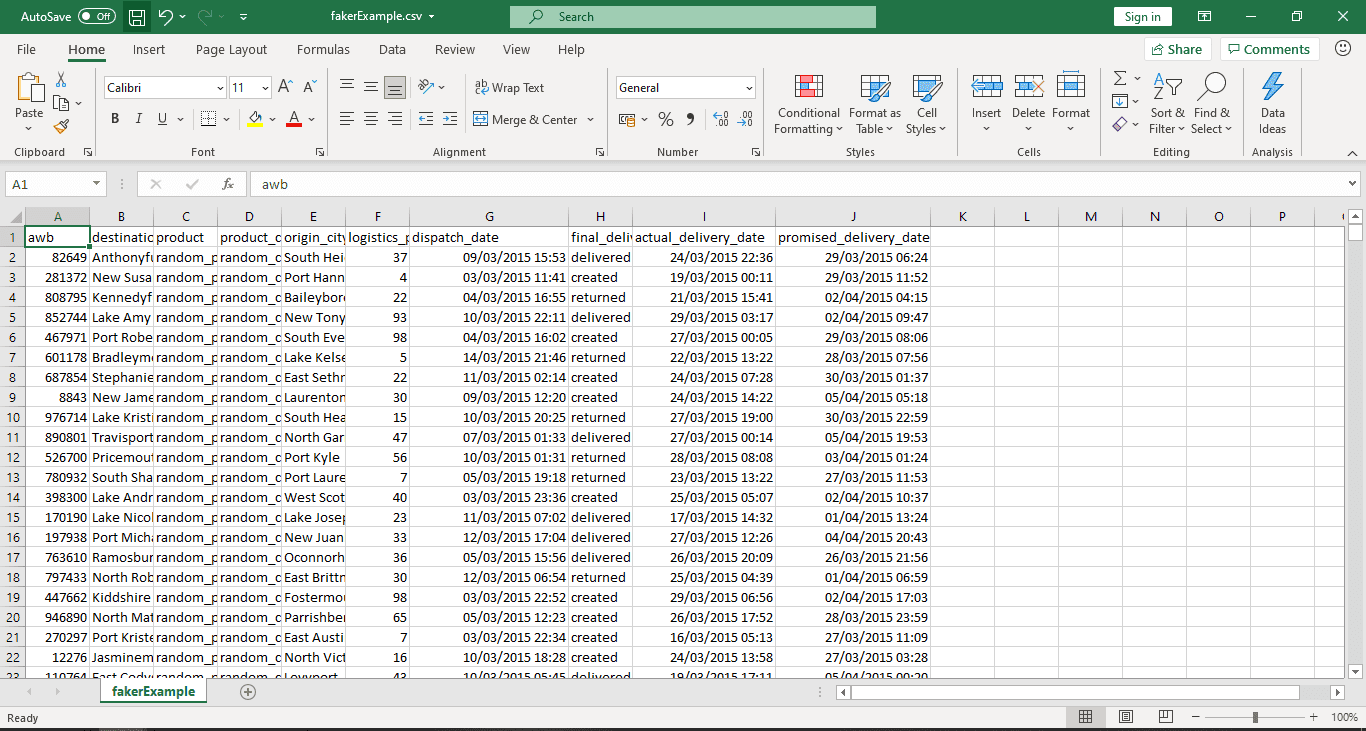Expand the General number format dropdown

[x=749, y=88]
